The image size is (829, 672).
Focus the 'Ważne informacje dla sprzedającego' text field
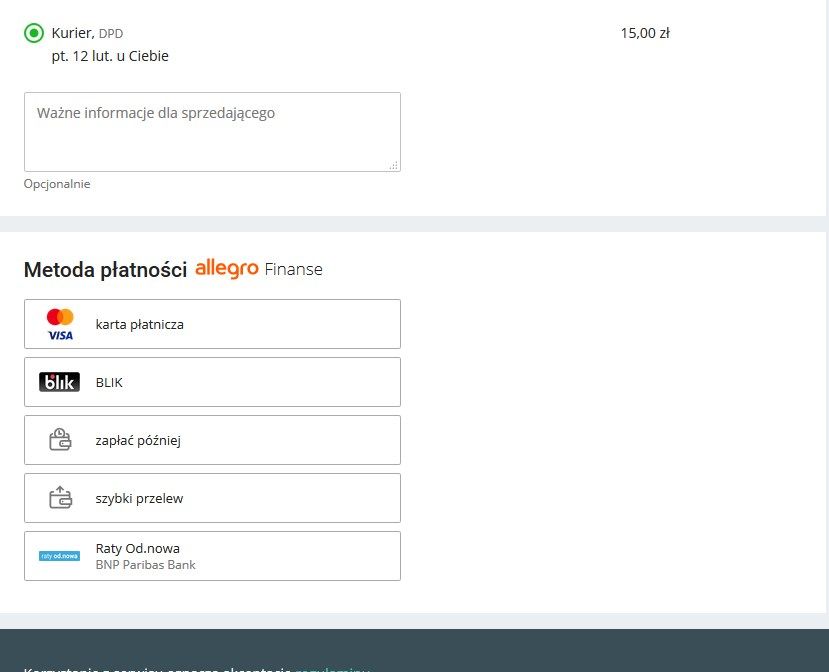[x=212, y=132]
